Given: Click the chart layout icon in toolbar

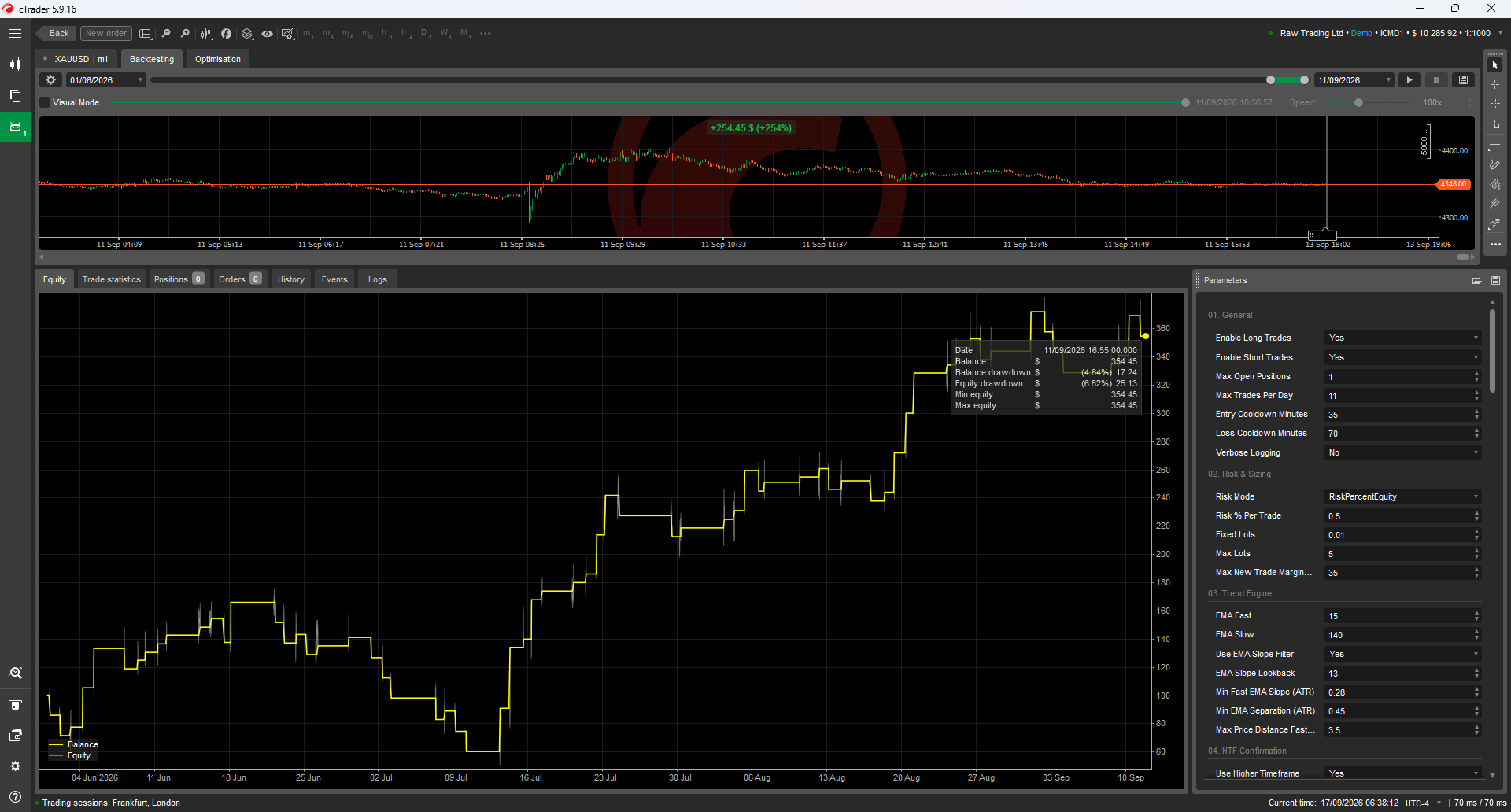Looking at the screenshot, I should click(x=145, y=34).
